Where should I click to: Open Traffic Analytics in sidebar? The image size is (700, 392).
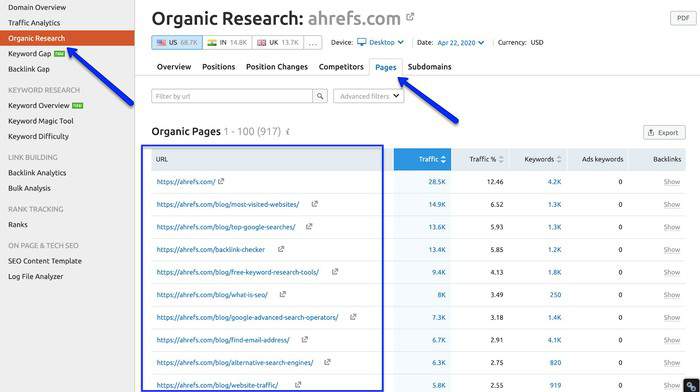(34, 23)
